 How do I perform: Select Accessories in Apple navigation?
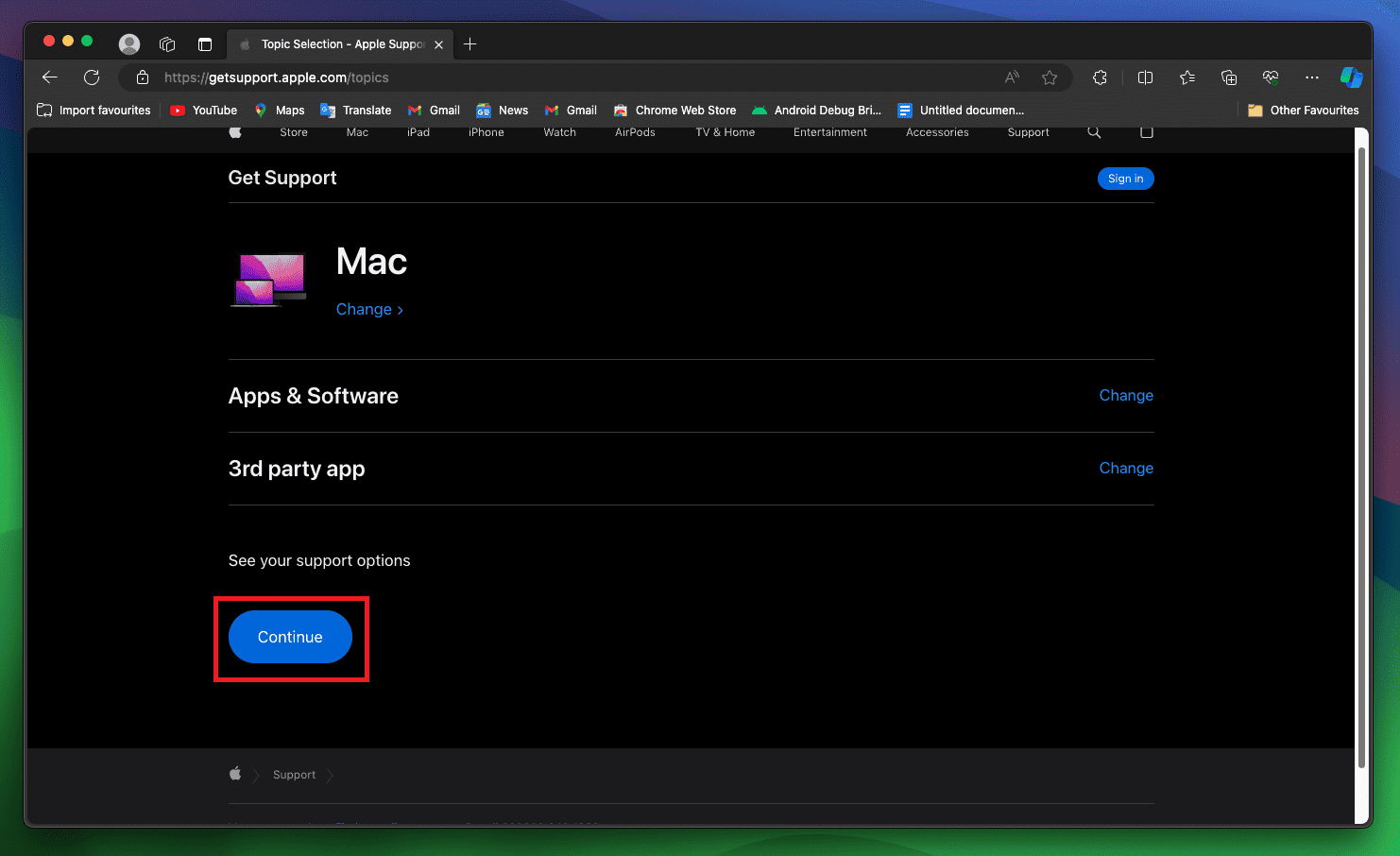(937, 132)
